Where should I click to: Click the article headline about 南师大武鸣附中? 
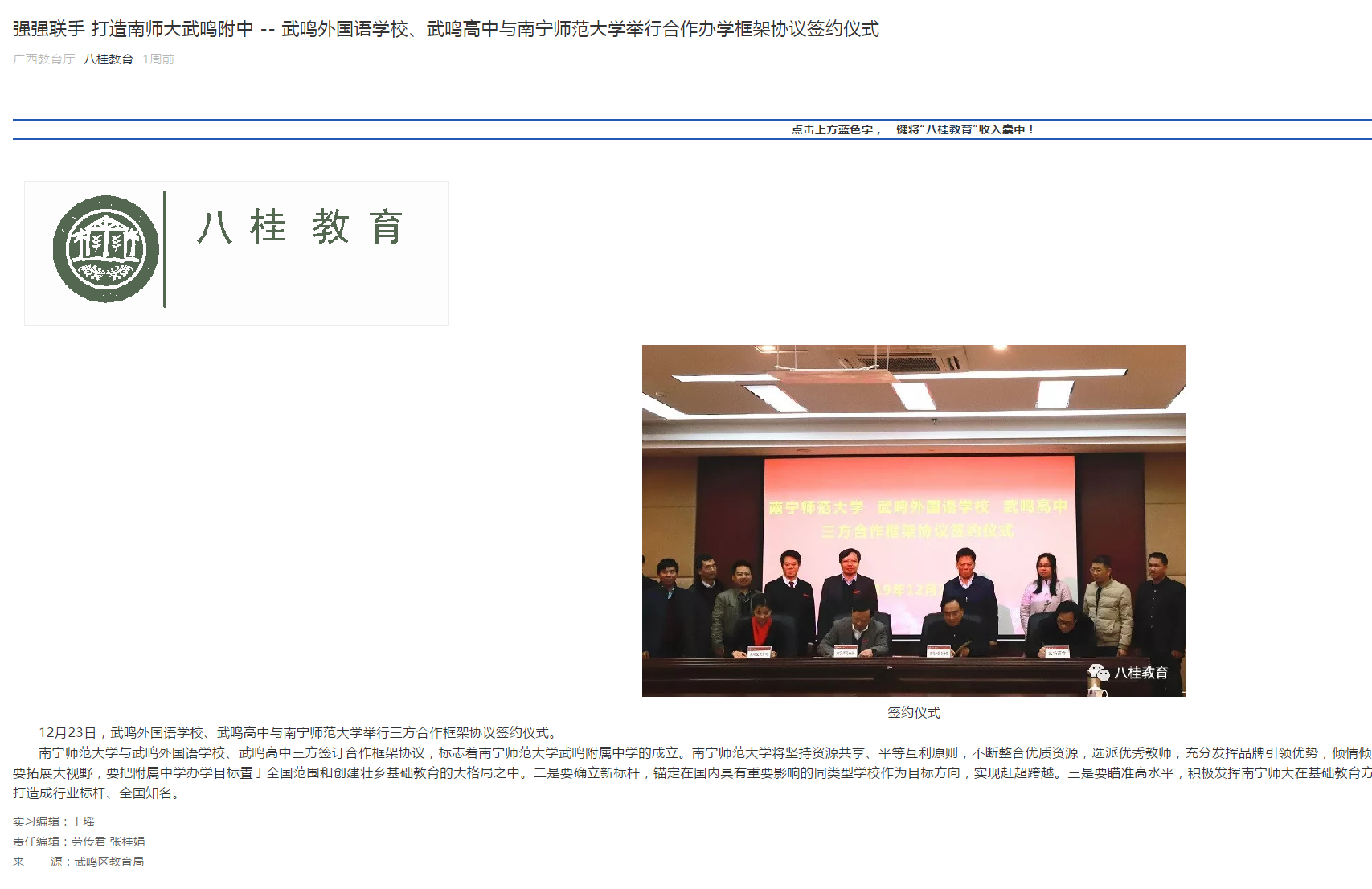[x=446, y=29]
